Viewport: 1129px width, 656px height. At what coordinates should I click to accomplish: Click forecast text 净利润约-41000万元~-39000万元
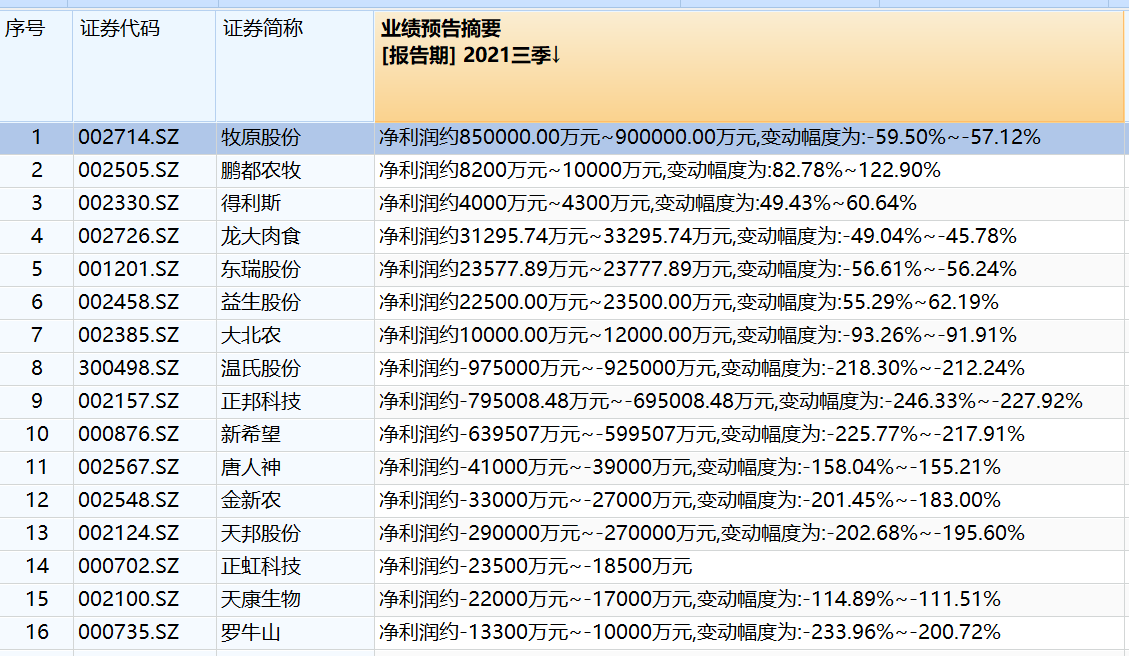coord(535,467)
